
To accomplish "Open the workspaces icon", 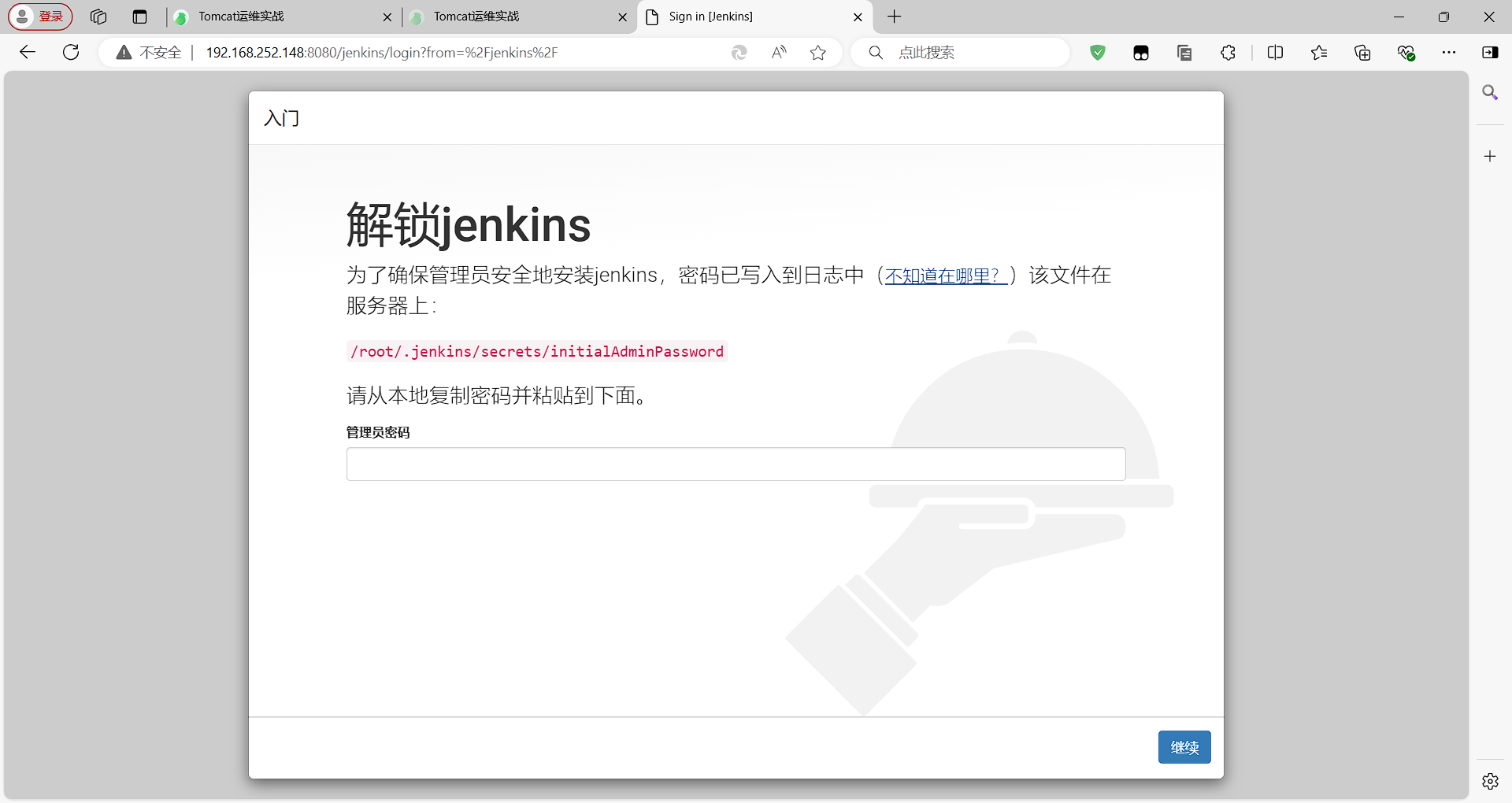I will (x=98, y=17).
